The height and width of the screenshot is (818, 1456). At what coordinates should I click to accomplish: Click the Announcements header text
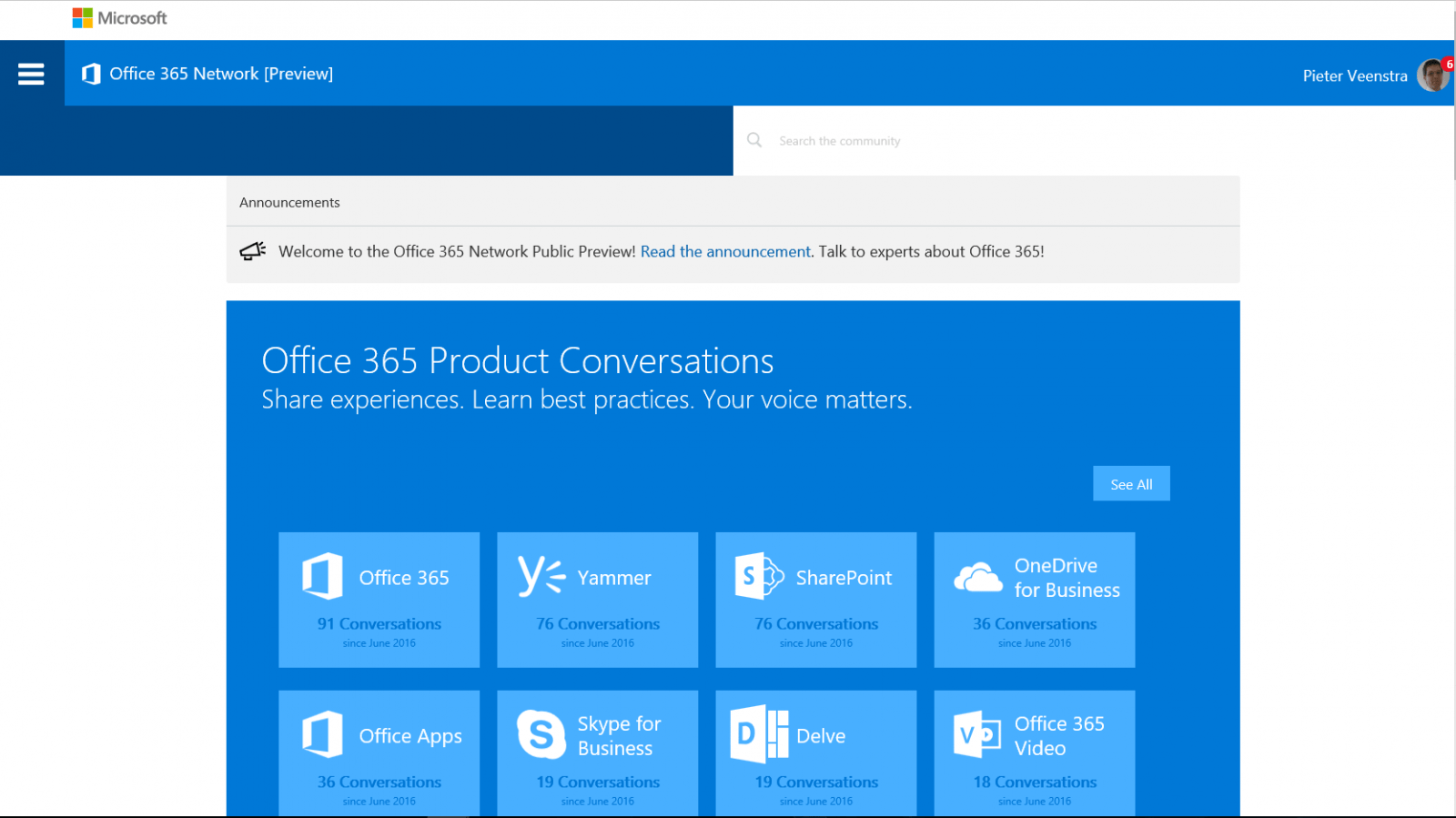[289, 202]
